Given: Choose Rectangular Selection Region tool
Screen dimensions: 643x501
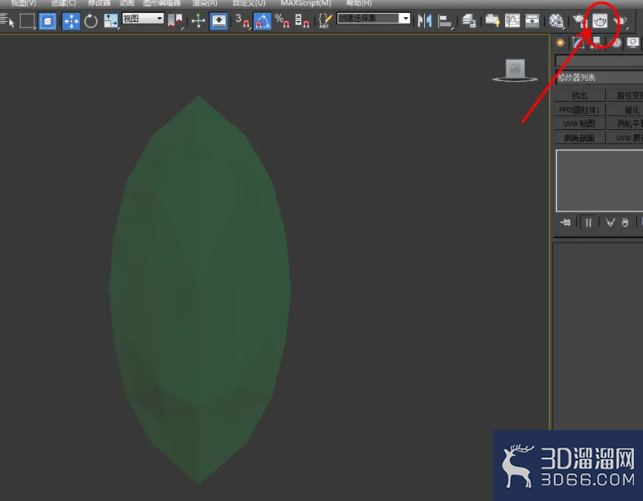Looking at the screenshot, I should click(x=27, y=21).
